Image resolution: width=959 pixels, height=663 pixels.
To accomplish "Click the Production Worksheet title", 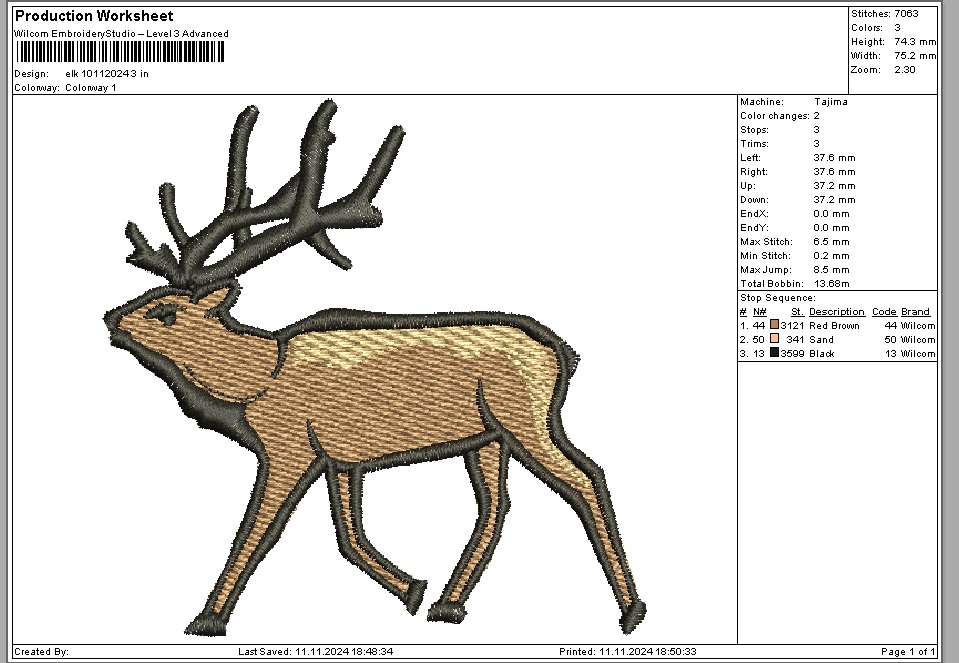I will pyautogui.click(x=94, y=16).
